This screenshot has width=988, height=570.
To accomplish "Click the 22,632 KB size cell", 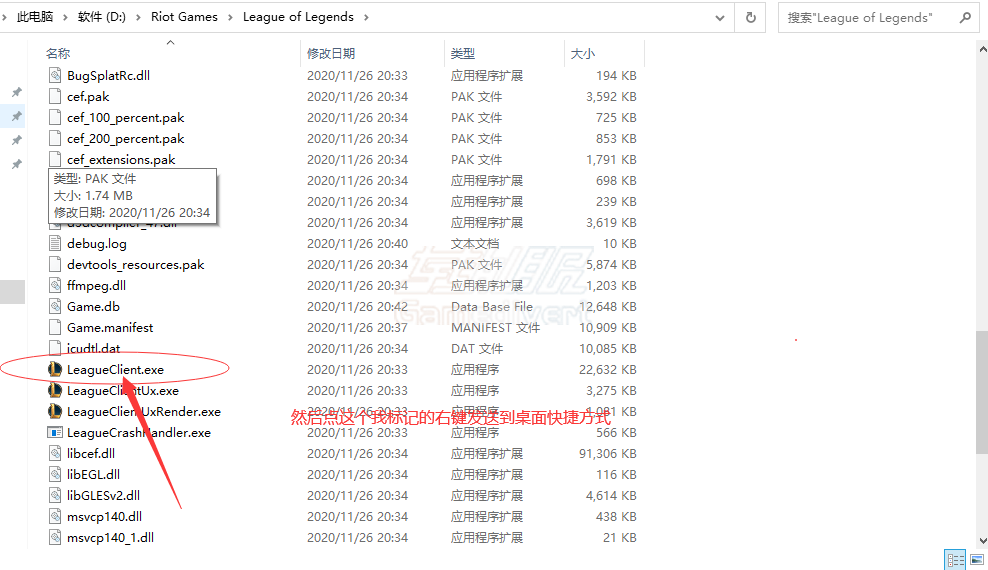I will (x=607, y=370).
